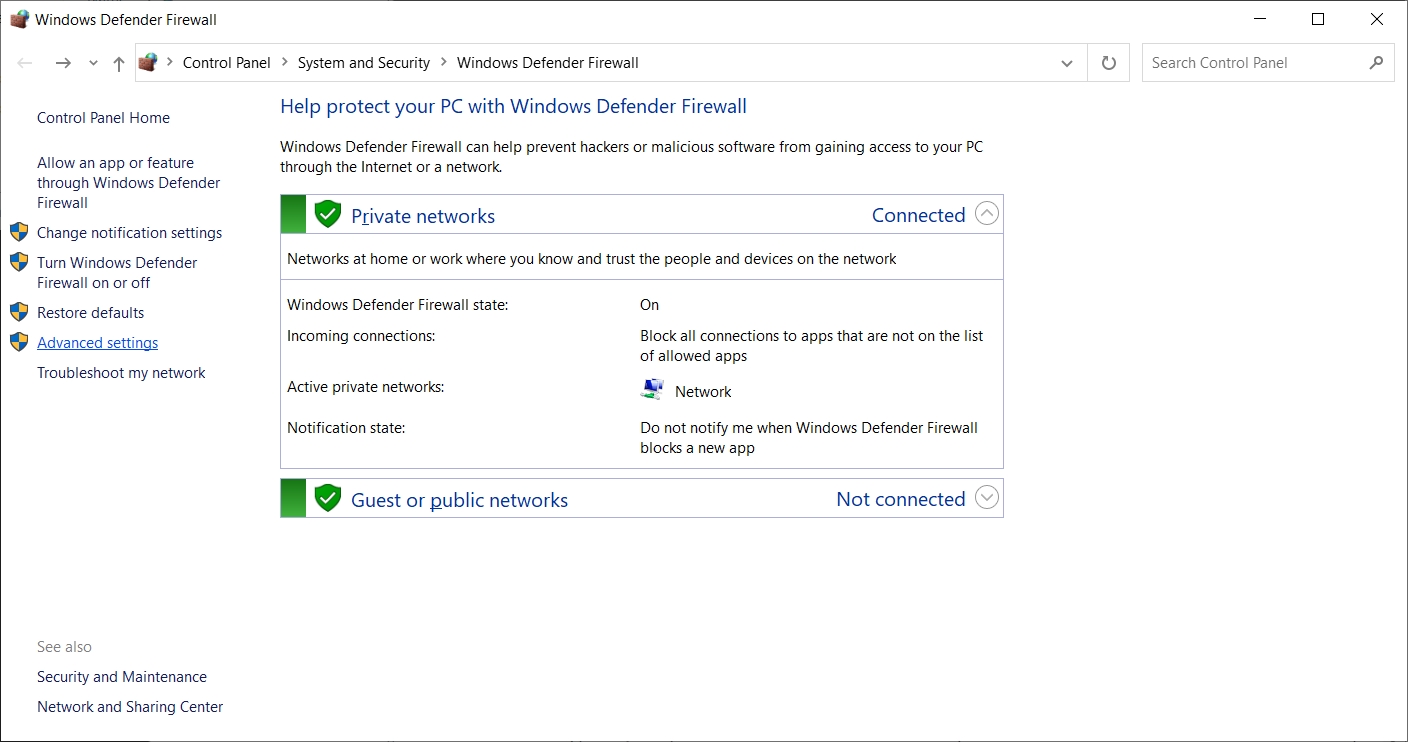Click the shield icon beside Change notification settings
Viewport: 1408px width, 742px height.
click(19, 232)
